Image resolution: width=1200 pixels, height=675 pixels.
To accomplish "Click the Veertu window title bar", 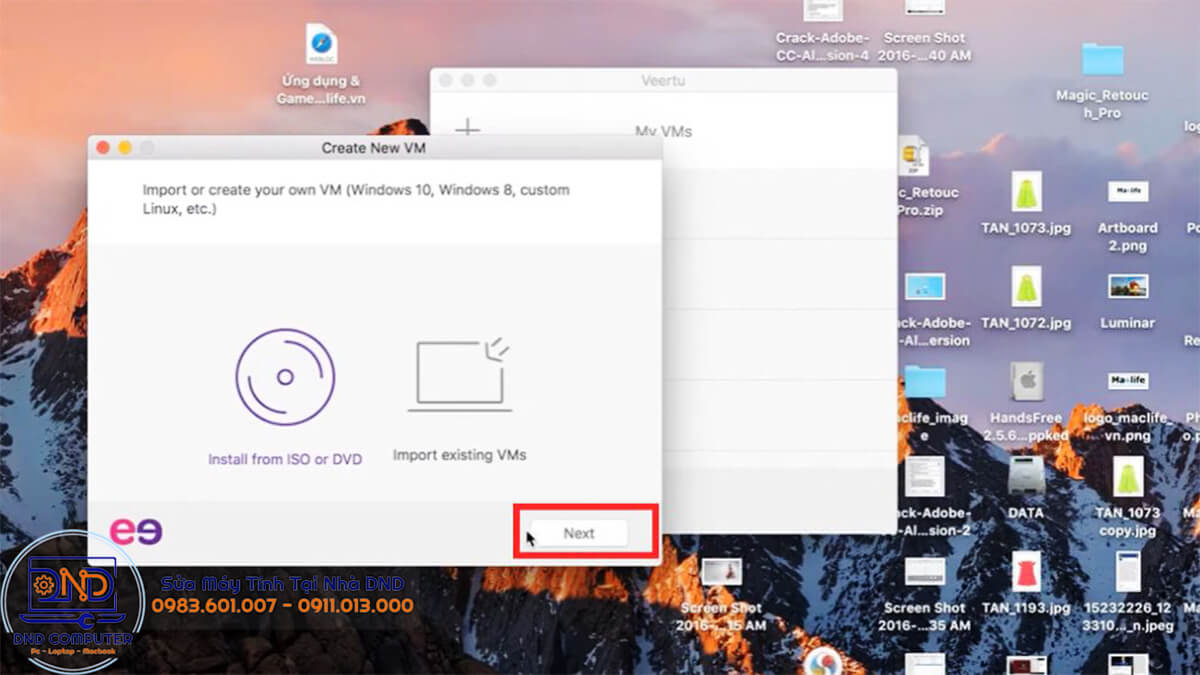I will point(664,80).
